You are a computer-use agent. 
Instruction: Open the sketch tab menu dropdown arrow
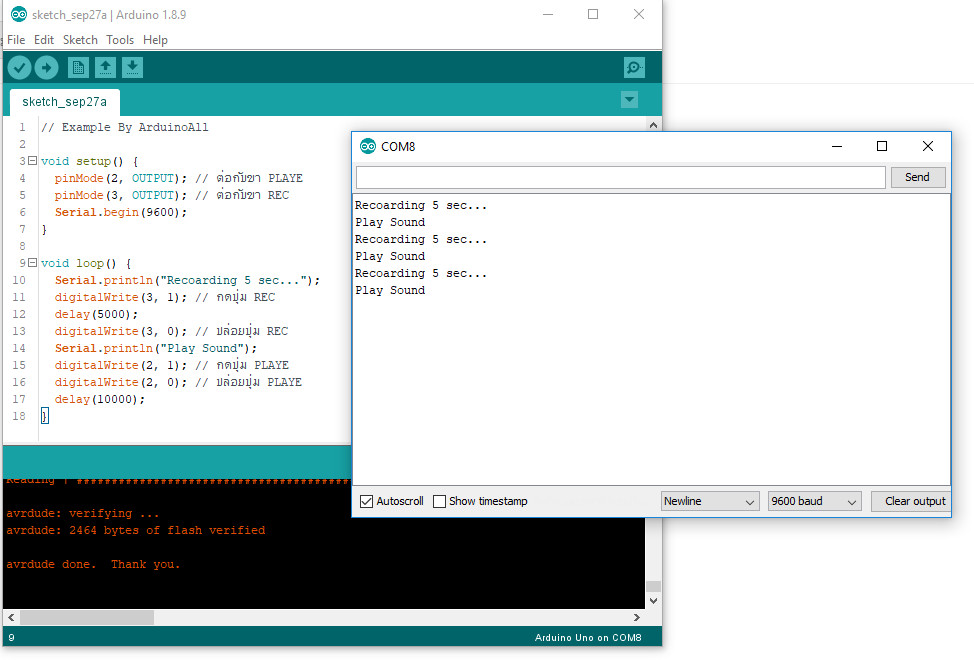click(x=629, y=99)
